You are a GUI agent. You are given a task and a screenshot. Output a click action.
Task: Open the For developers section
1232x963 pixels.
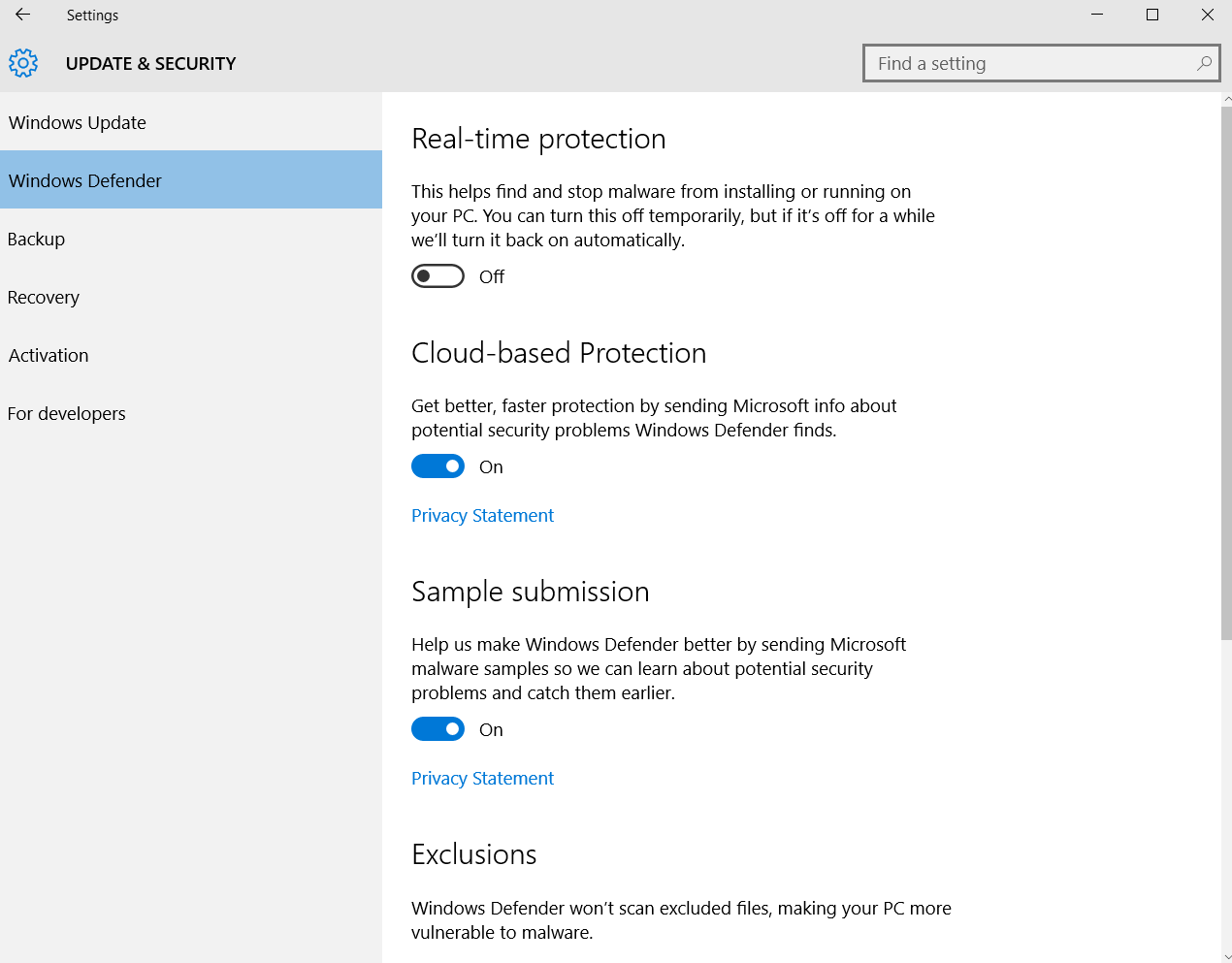67,413
